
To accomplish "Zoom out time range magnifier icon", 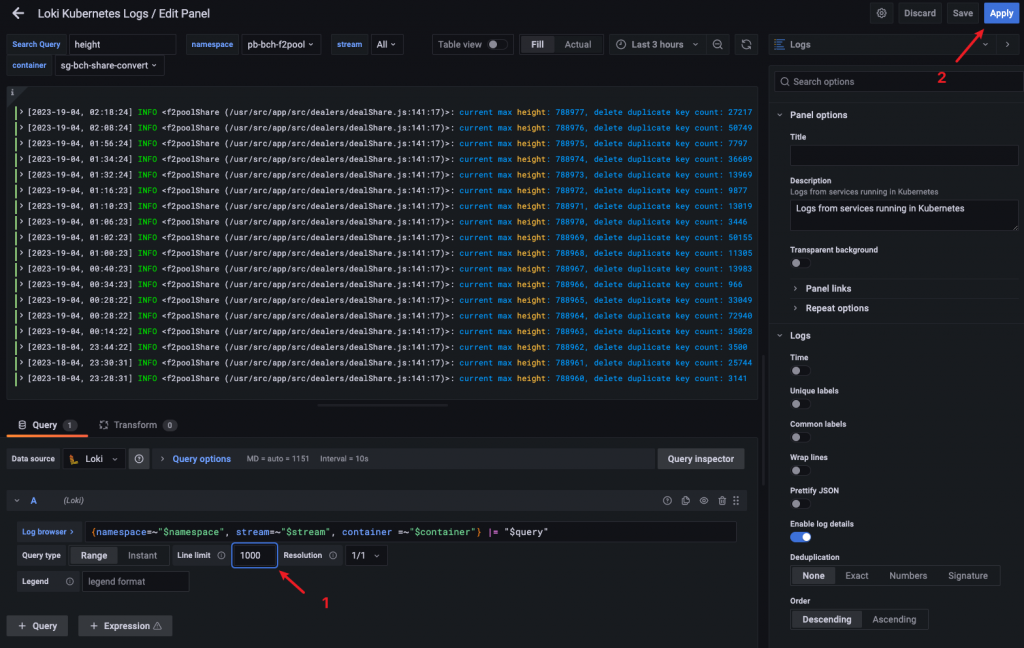I will (x=717, y=44).
